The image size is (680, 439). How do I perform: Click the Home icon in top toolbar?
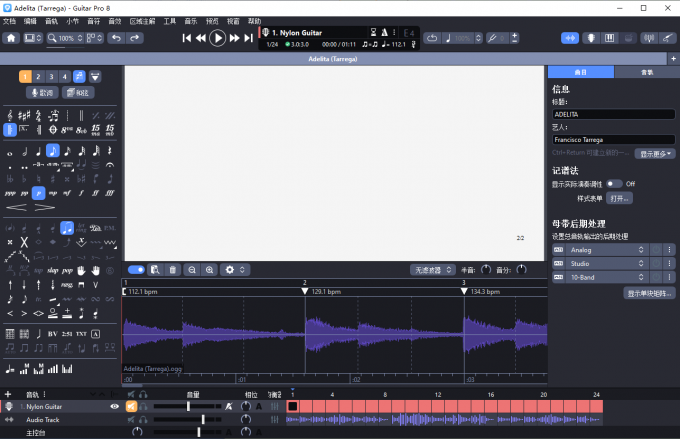11,38
